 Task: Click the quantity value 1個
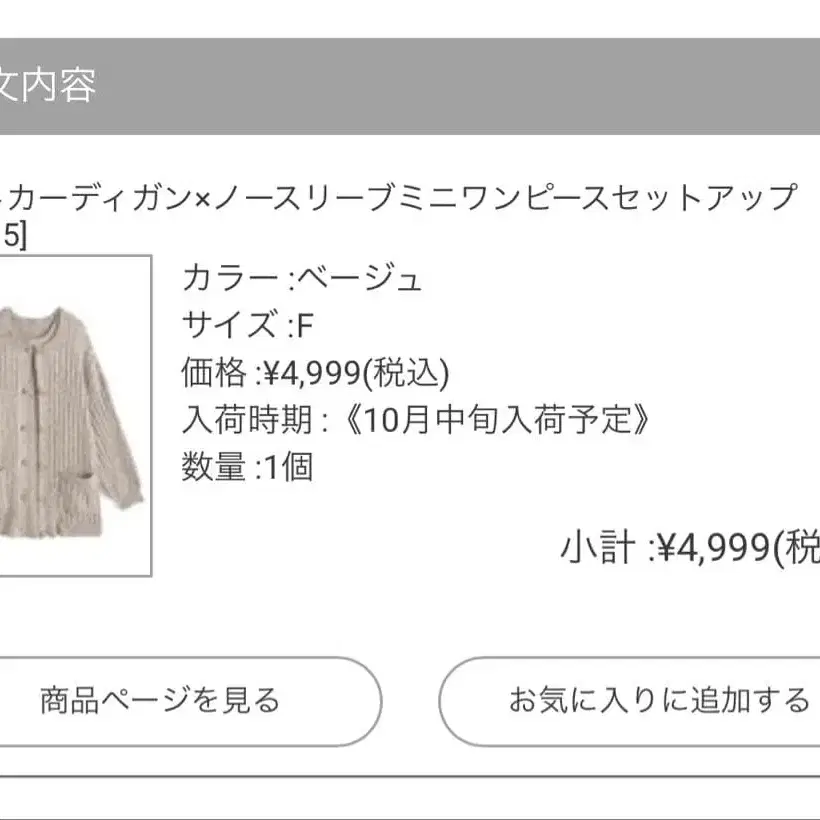click(286, 468)
